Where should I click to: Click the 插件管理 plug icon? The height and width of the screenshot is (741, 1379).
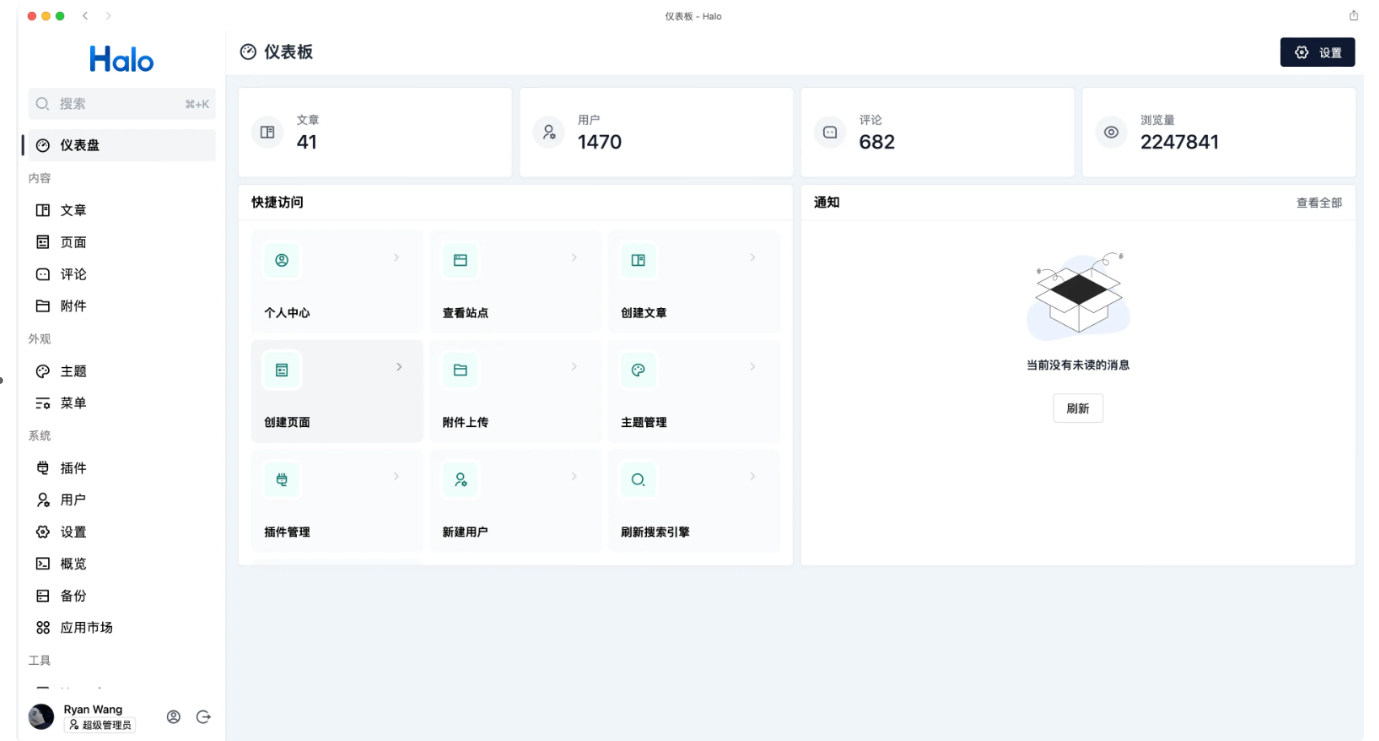(281, 480)
